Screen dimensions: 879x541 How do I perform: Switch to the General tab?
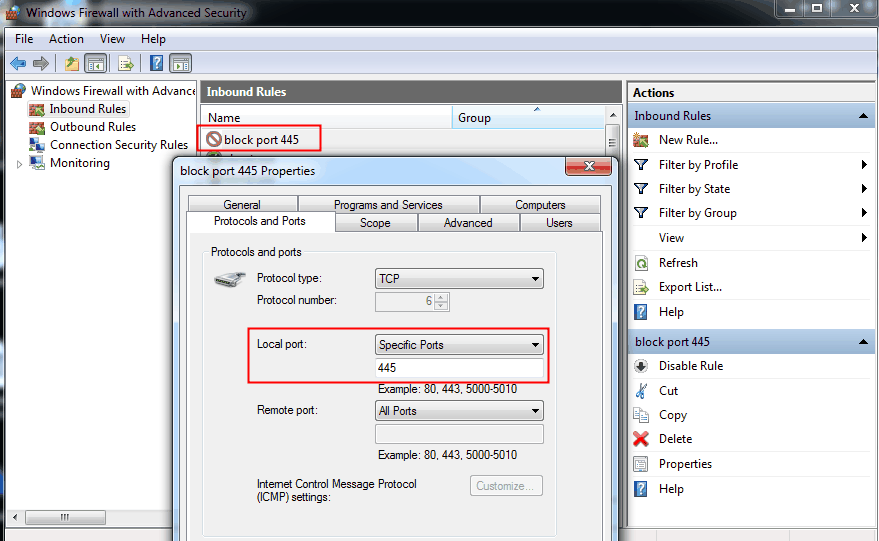pos(242,205)
